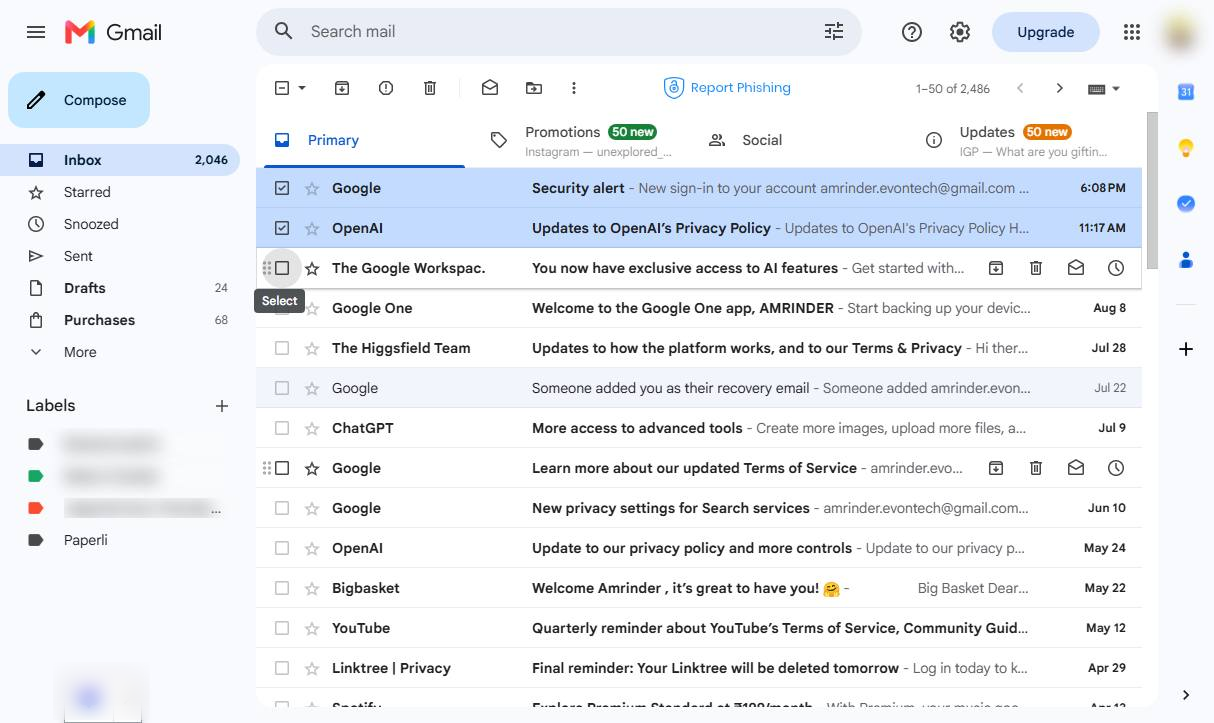Open Contacts side panel icon
Viewport: 1214px width, 723px height.
(x=1186, y=260)
